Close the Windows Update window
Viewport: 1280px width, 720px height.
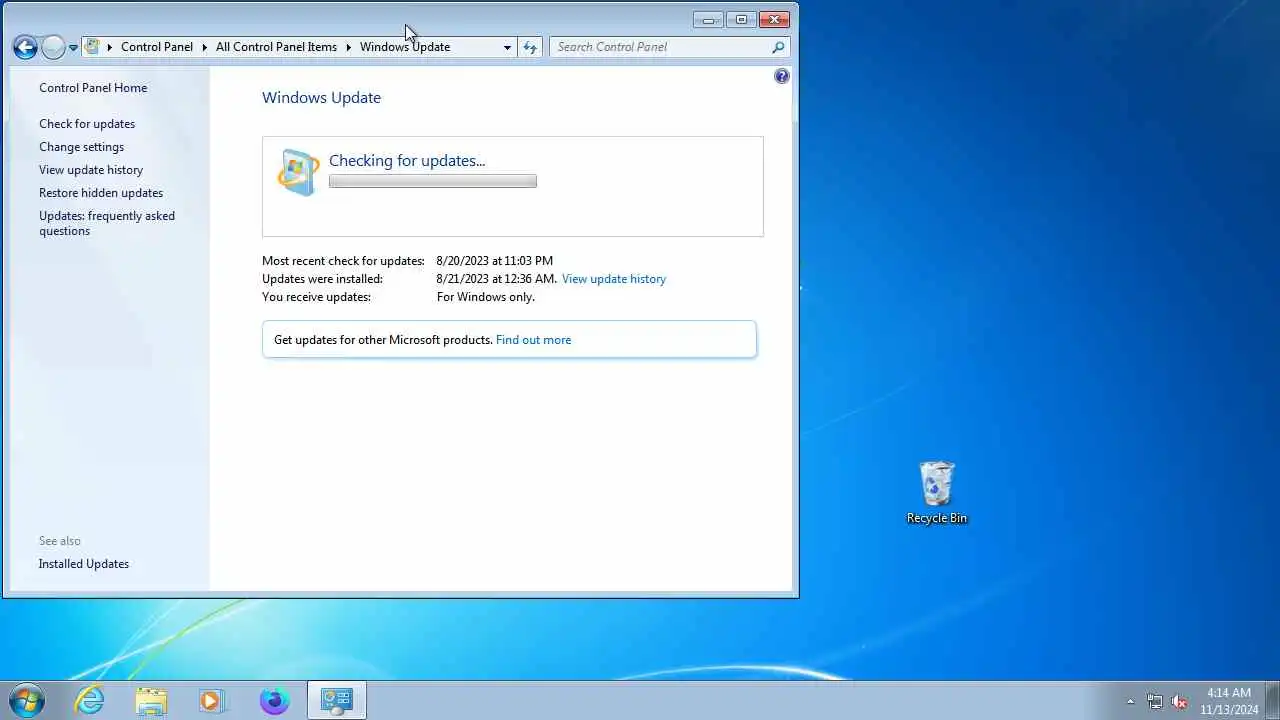(x=774, y=19)
